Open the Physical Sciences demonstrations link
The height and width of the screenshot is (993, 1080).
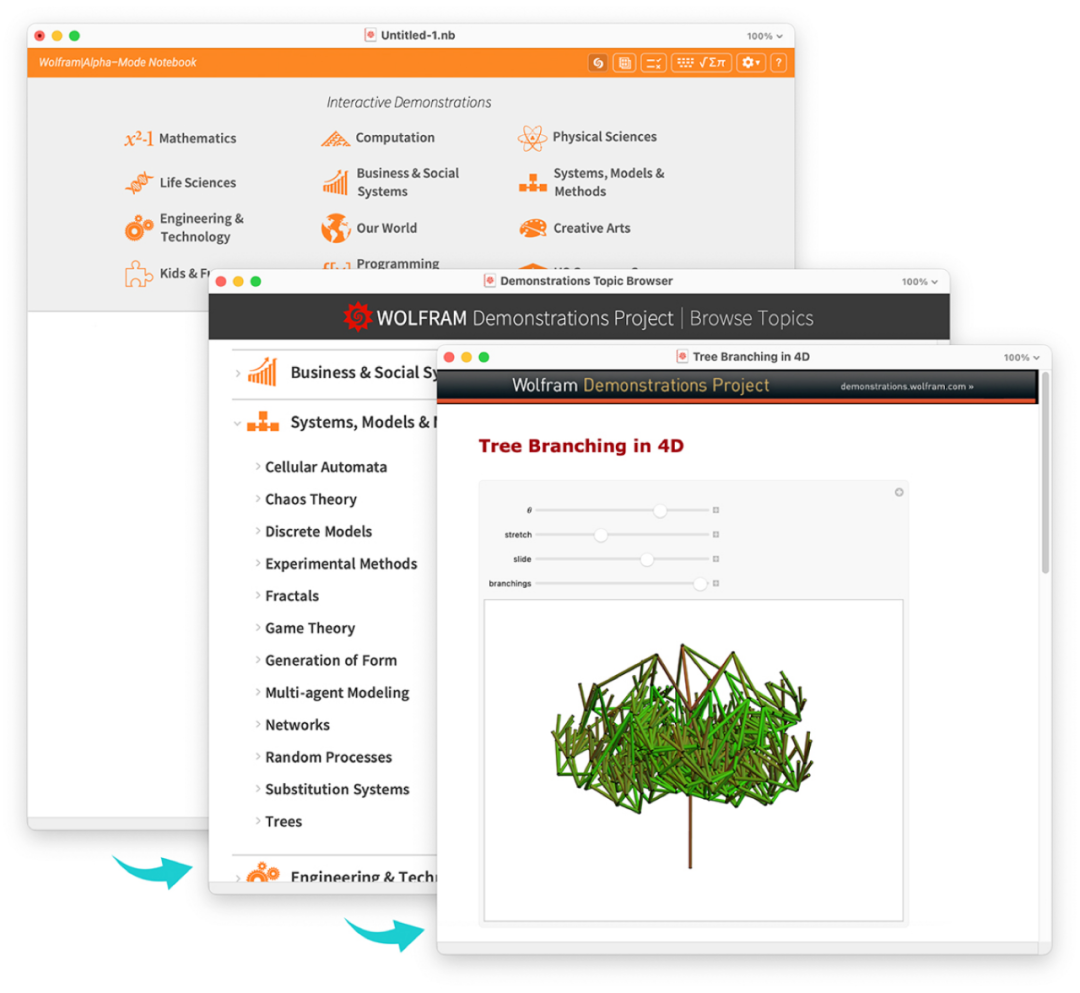605,137
